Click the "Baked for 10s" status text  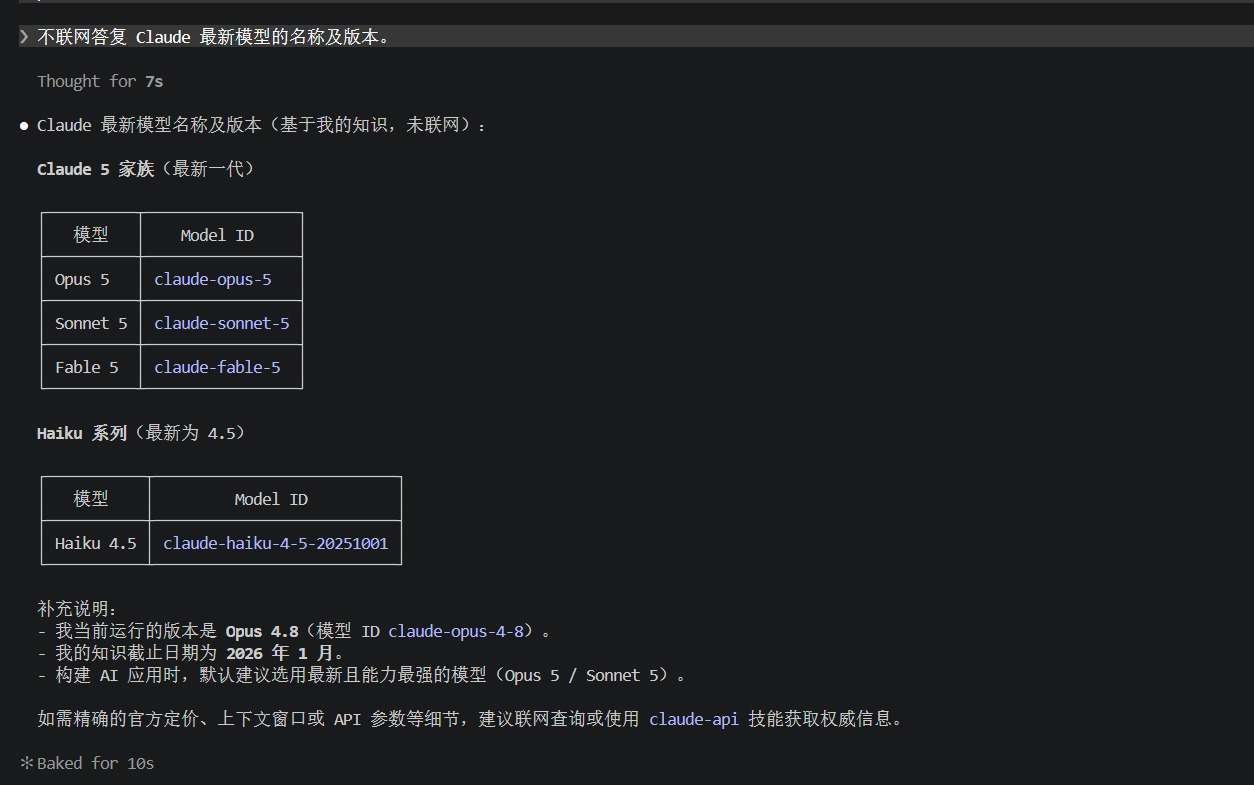(96, 763)
